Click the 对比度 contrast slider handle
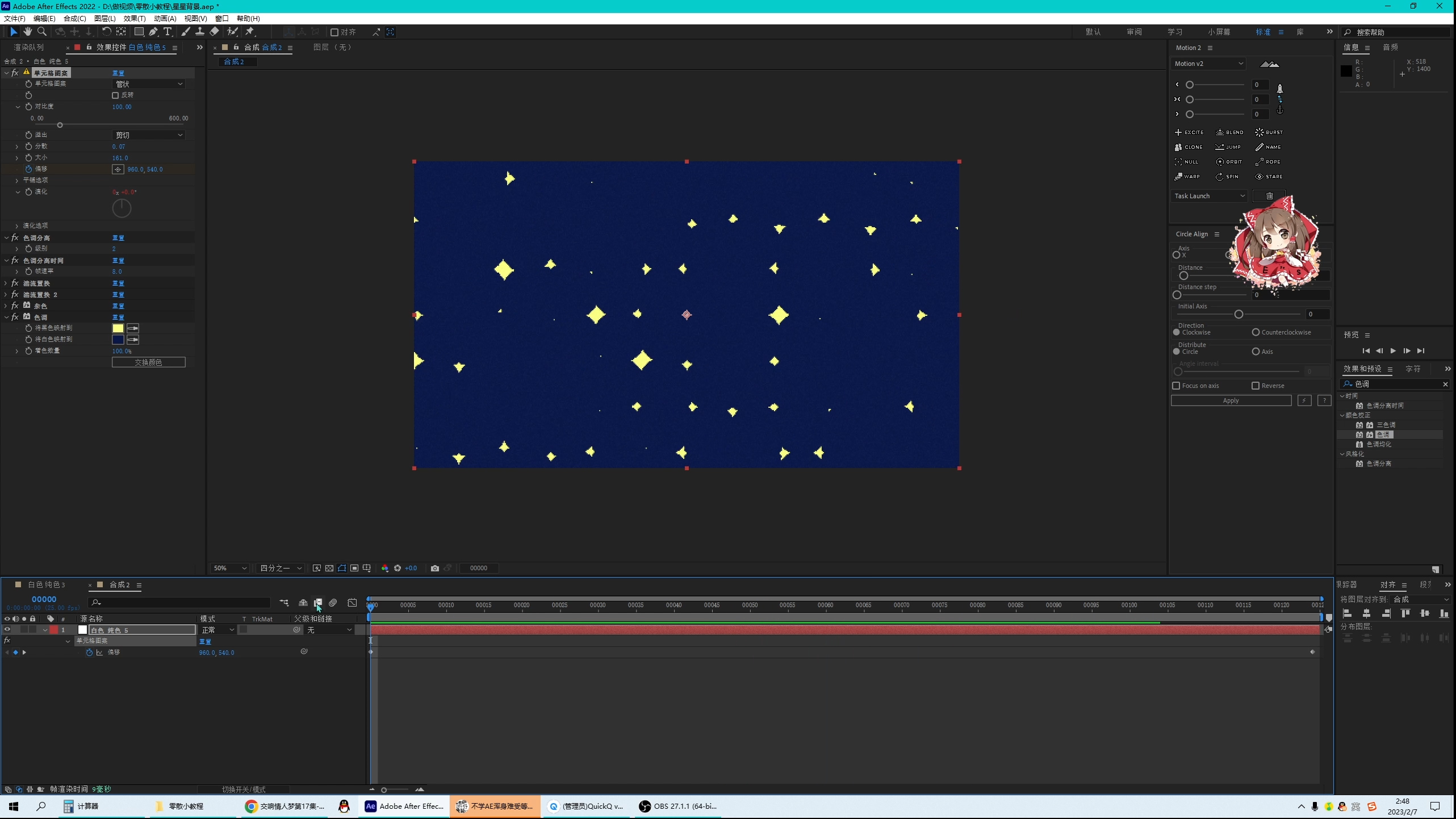 (60, 125)
